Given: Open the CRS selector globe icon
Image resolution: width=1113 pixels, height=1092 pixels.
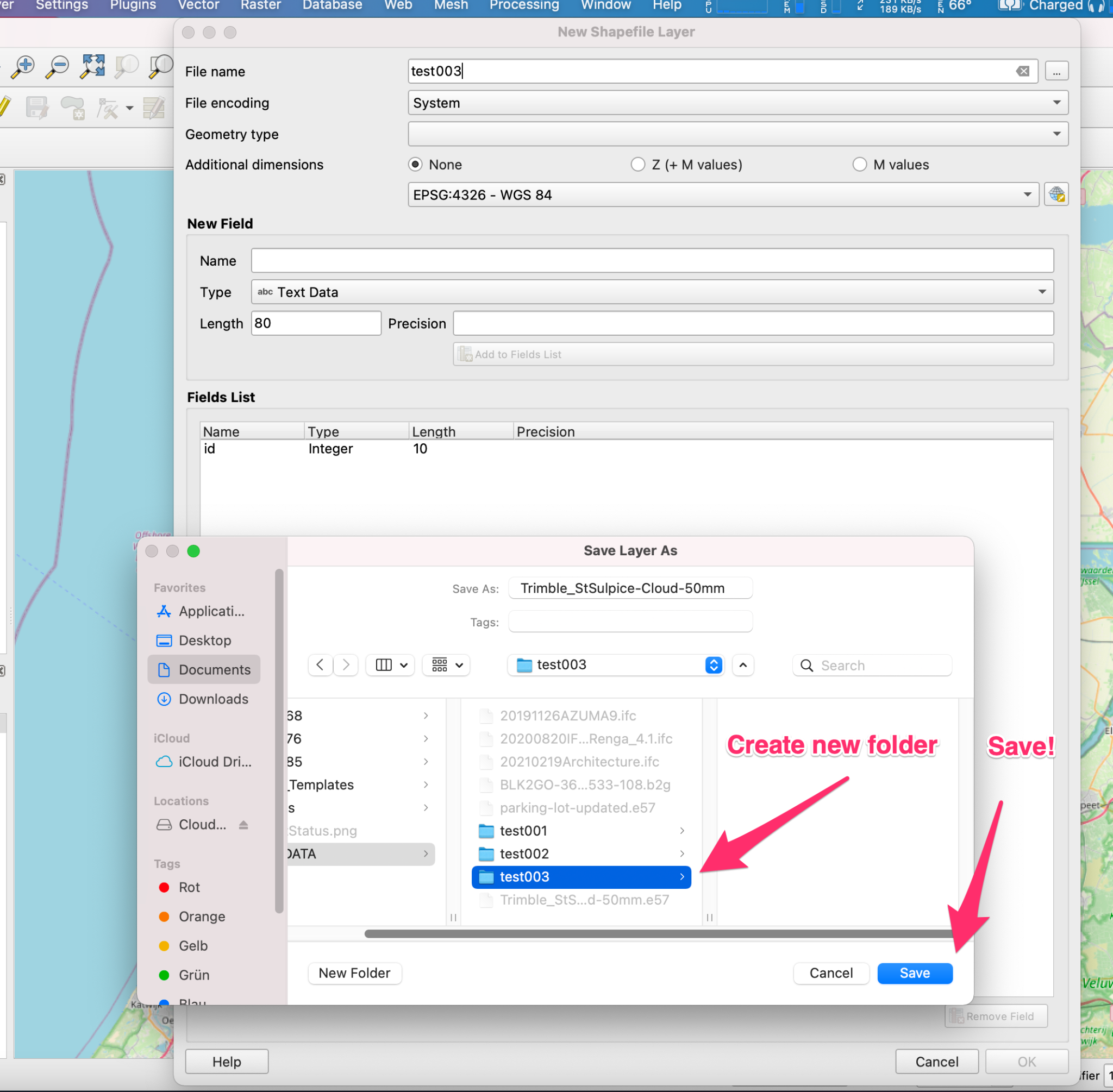Looking at the screenshot, I should (x=1056, y=195).
